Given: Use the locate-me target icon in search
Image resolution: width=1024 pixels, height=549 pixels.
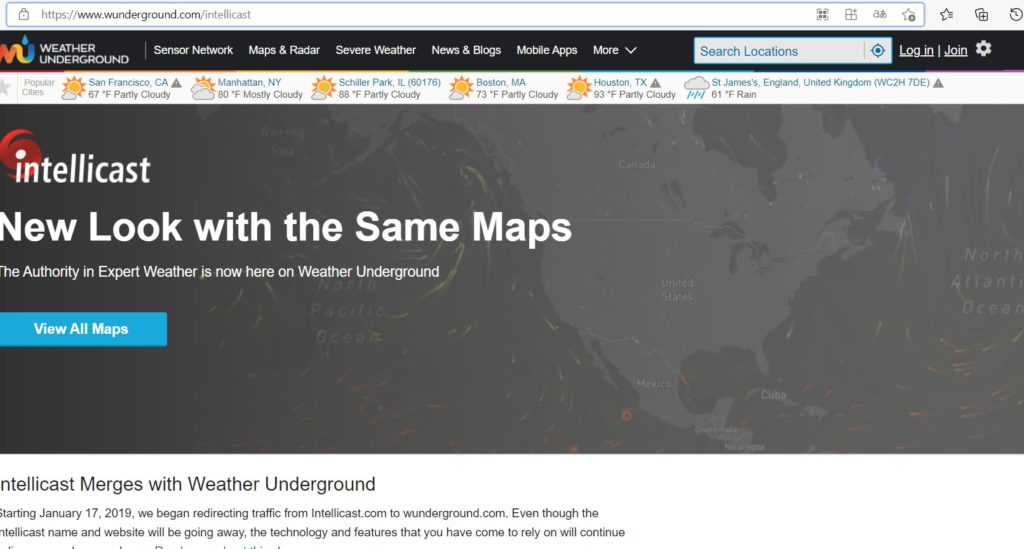Looking at the screenshot, I should [878, 51].
